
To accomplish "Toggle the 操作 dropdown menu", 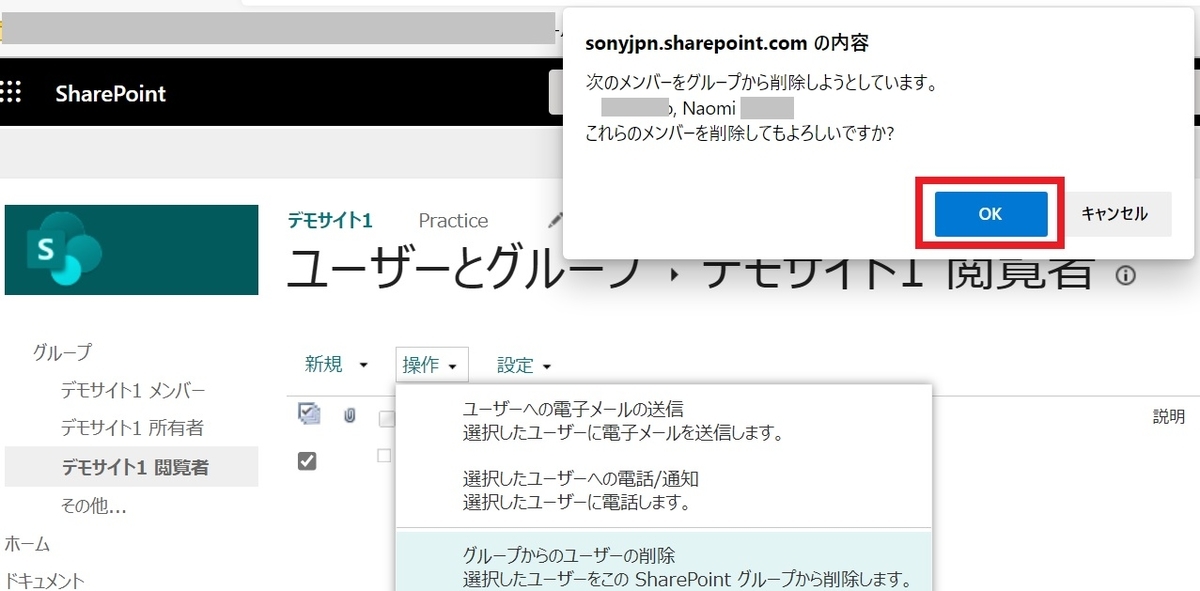I will tap(431, 366).
